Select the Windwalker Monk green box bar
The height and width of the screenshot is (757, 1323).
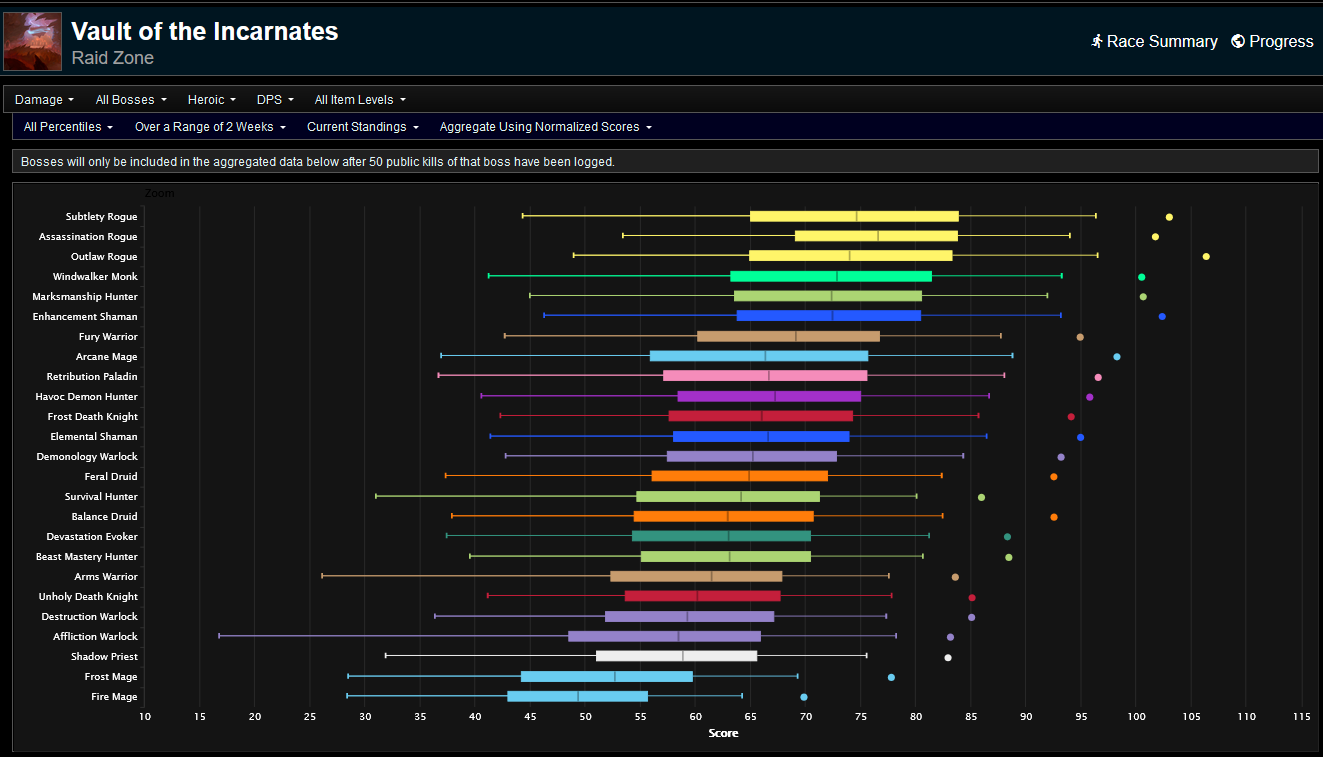click(x=830, y=277)
